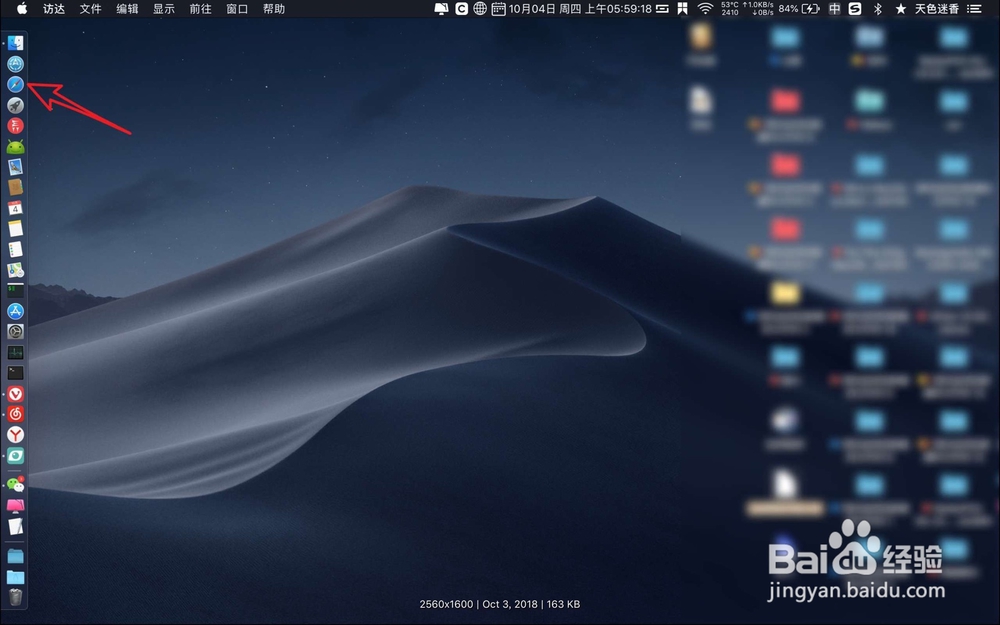Open the dark terminal icon with green $ prompt

coord(15,290)
